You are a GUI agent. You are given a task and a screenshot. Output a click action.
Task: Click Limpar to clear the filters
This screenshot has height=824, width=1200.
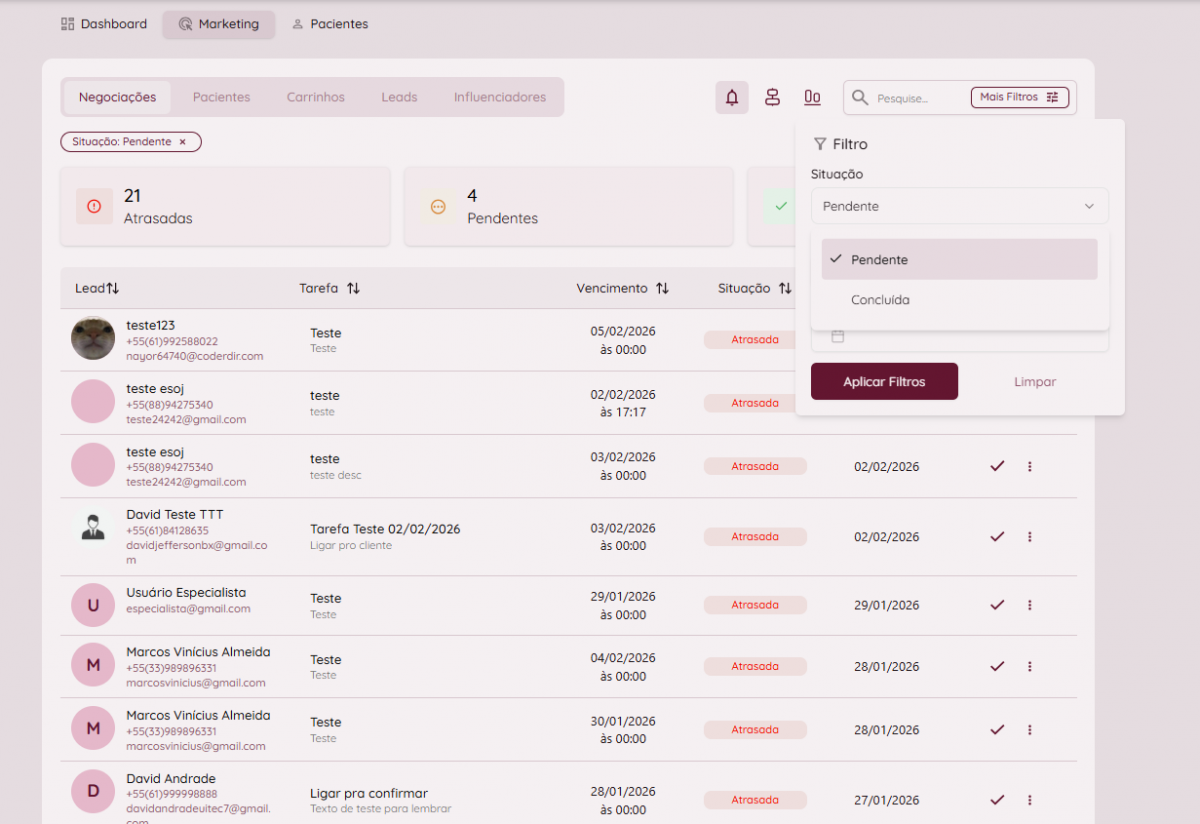coord(1034,382)
